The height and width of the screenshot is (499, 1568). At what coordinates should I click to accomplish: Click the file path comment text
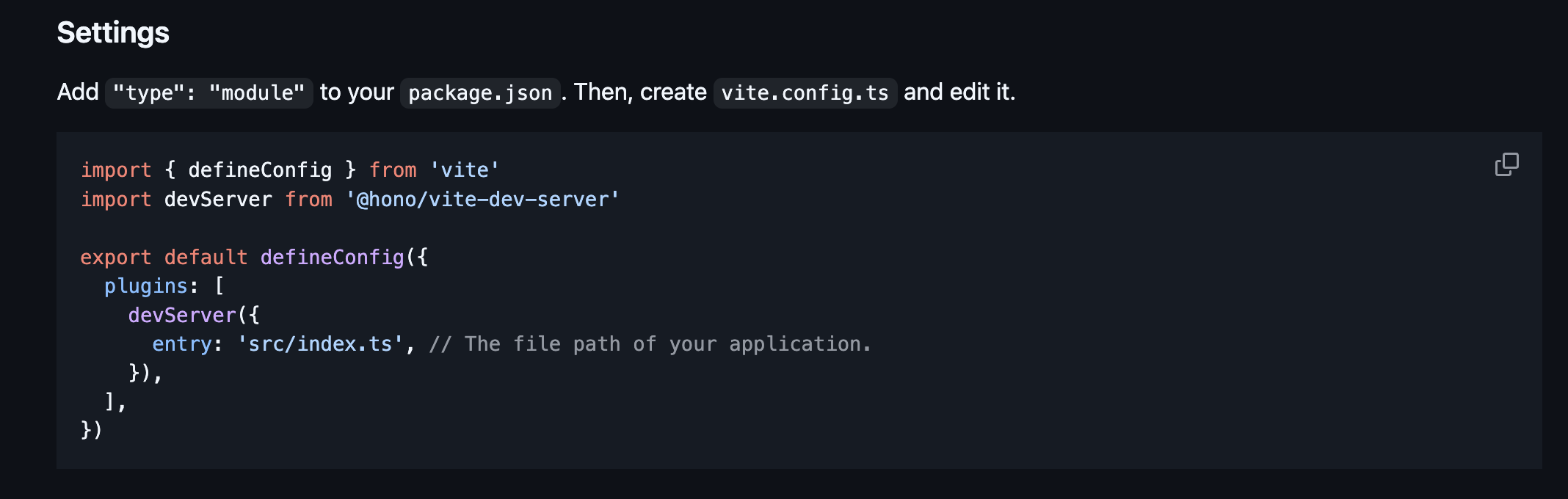click(x=650, y=344)
